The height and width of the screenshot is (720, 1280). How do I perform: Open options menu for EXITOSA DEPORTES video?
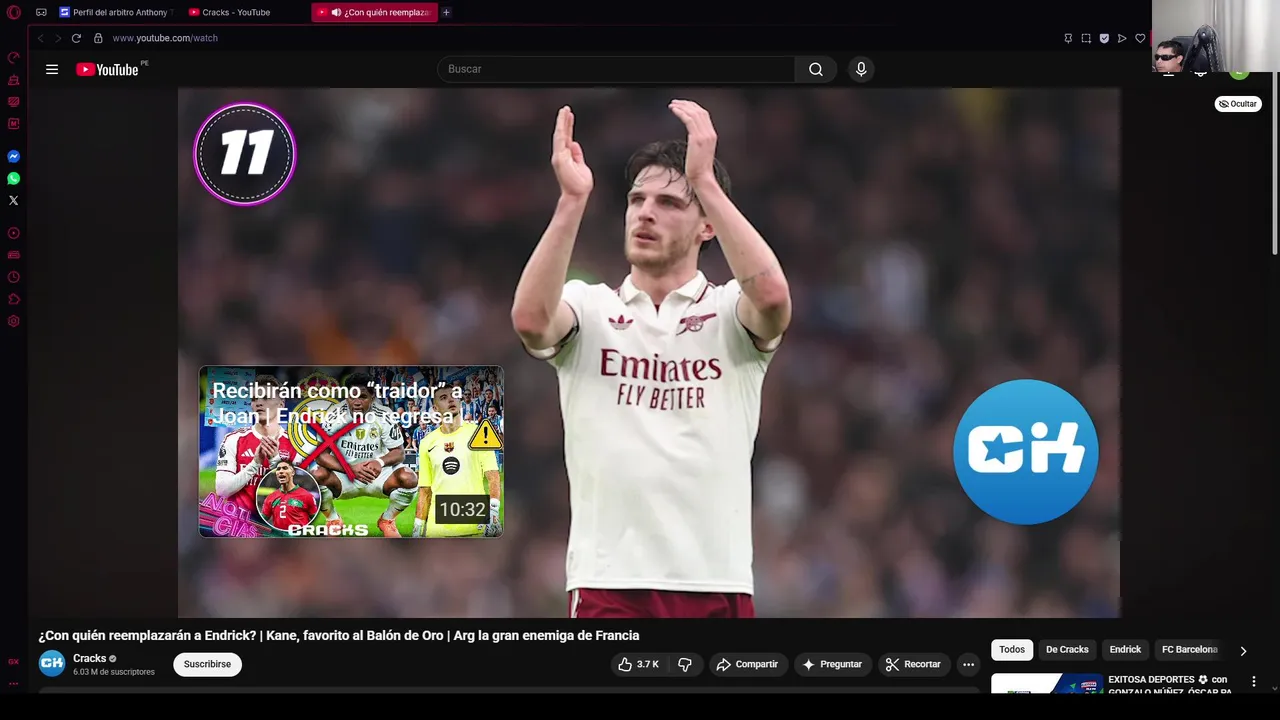click(x=1253, y=681)
